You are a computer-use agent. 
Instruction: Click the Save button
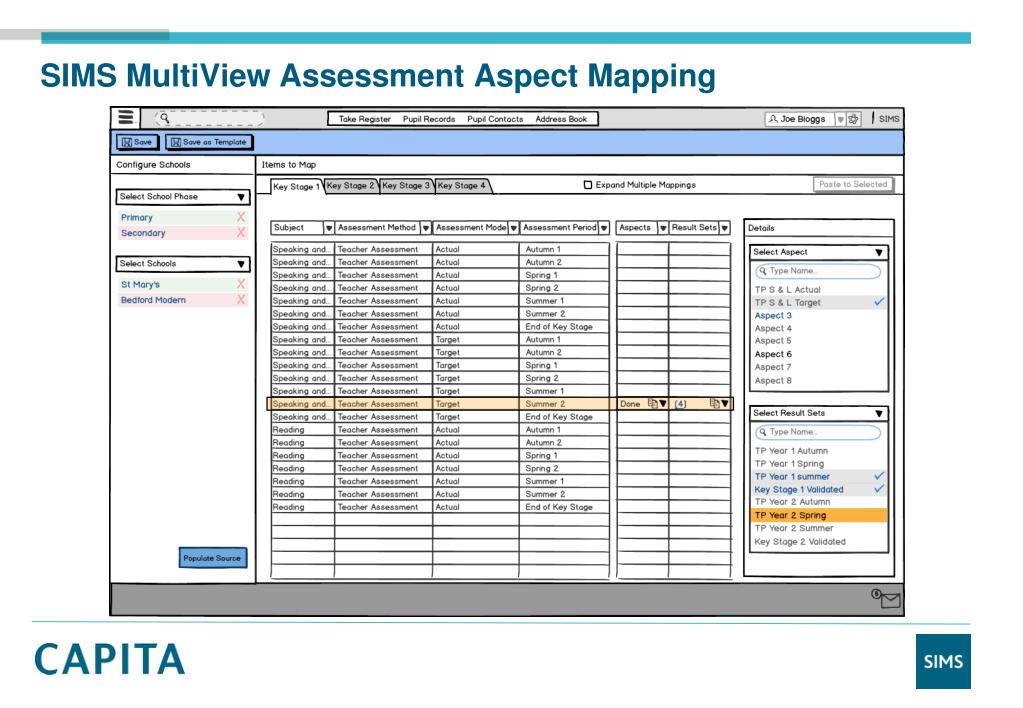point(137,142)
